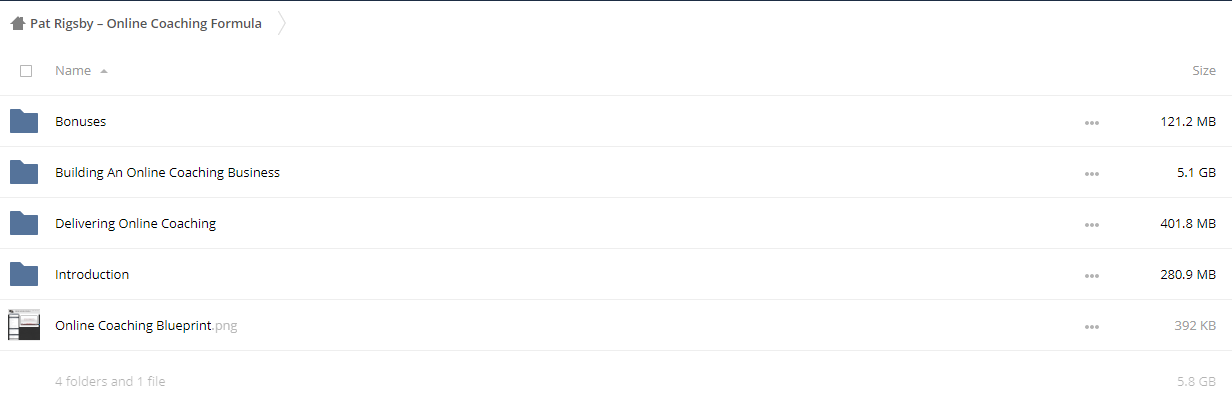The width and height of the screenshot is (1232, 419).
Task: Click the home icon in breadcrumb
Action: (x=17, y=24)
